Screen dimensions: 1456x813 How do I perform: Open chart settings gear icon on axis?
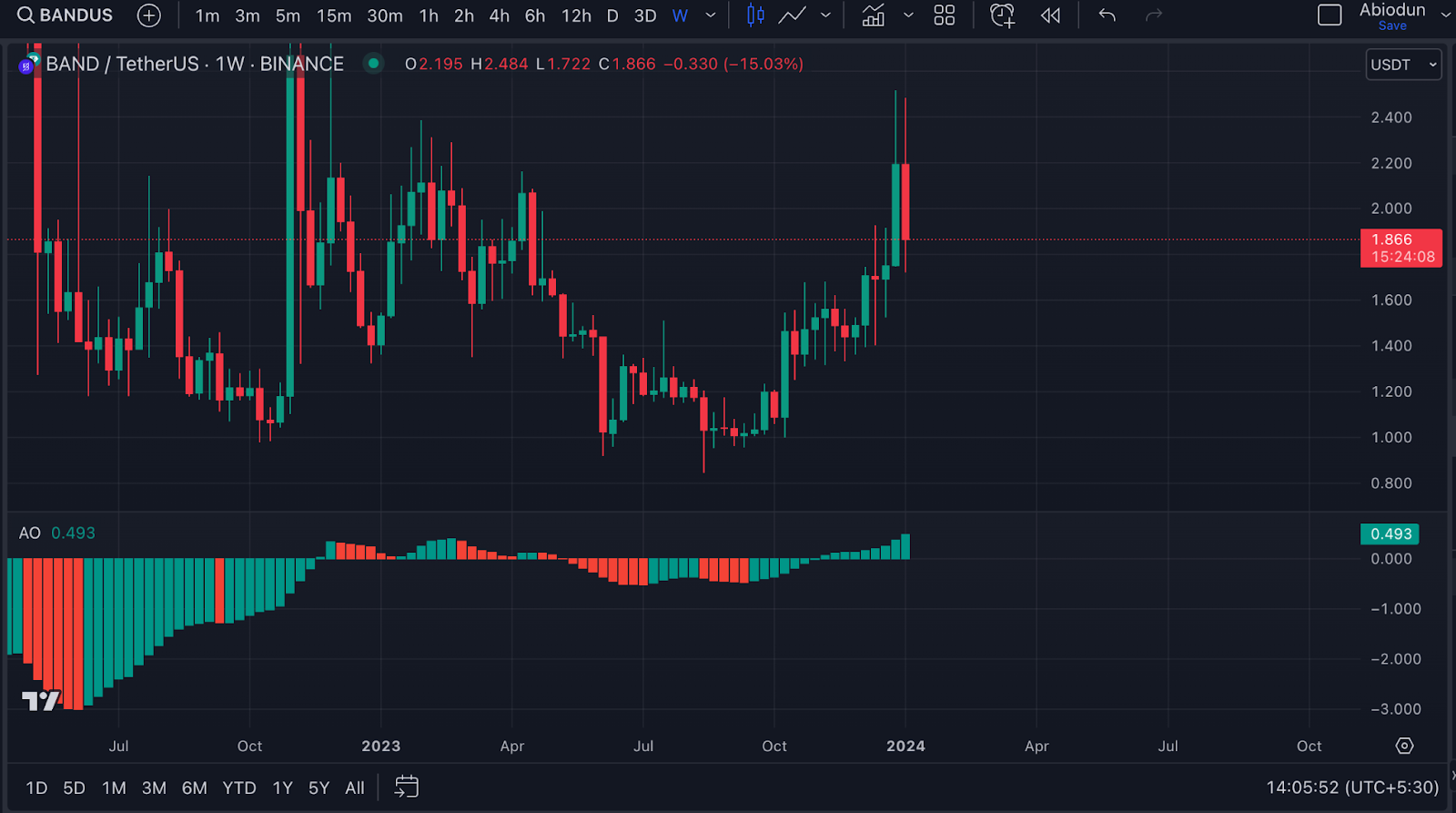tap(1404, 746)
